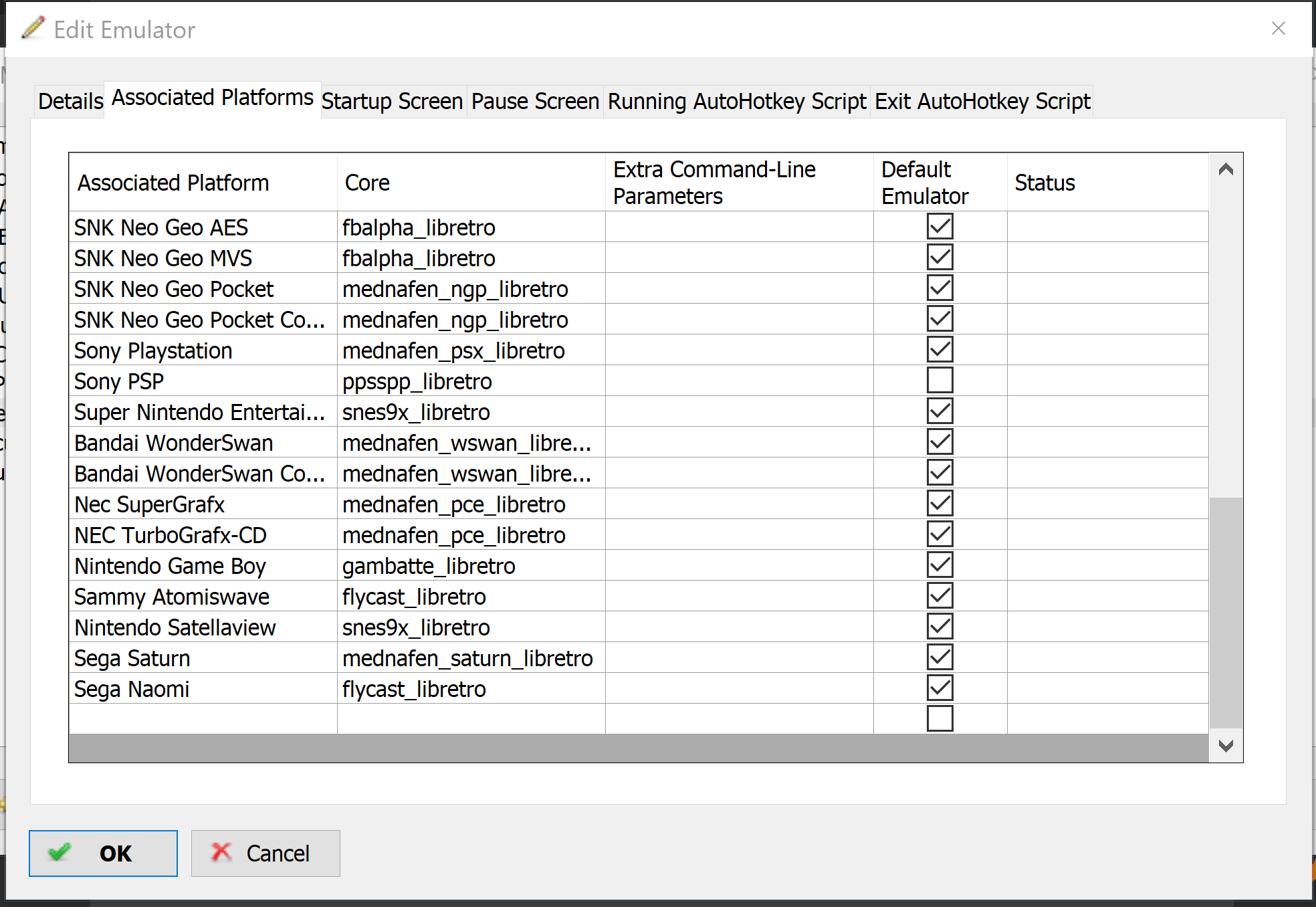Toggle default emulator for Sega Saturn
Image resolution: width=1316 pixels, height=907 pixels.
tap(940, 658)
